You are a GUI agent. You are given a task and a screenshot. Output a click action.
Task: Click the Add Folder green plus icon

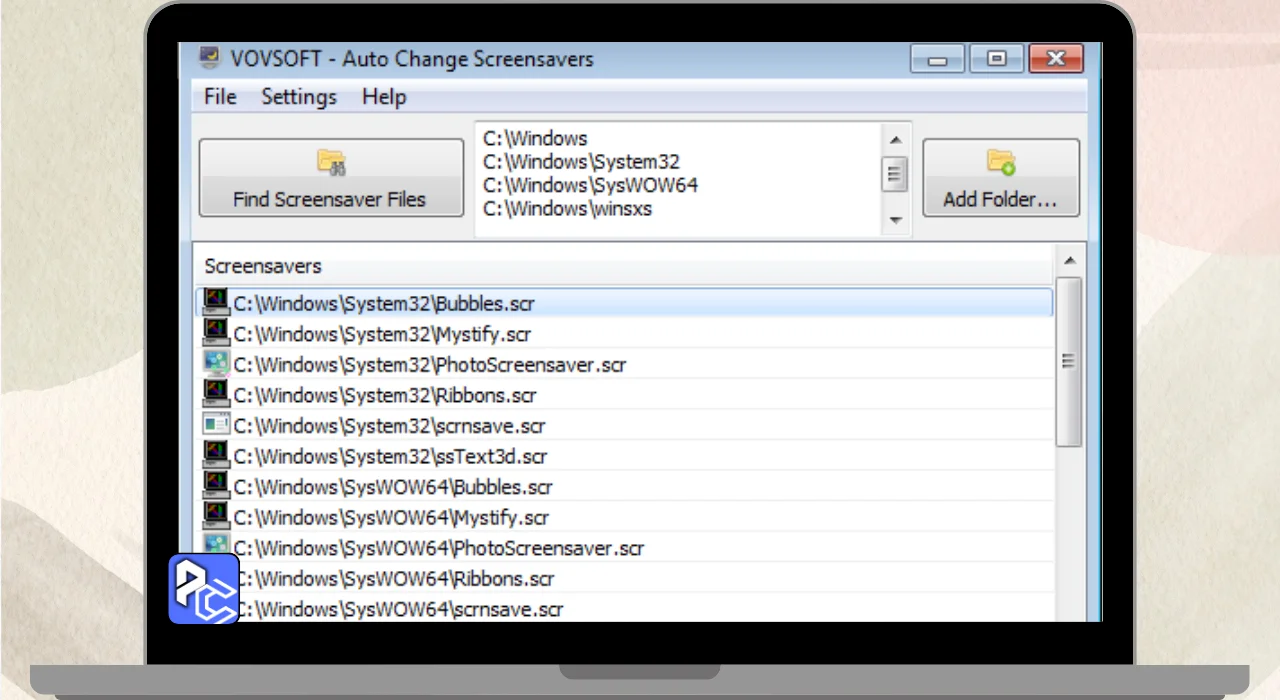[x=1001, y=162]
